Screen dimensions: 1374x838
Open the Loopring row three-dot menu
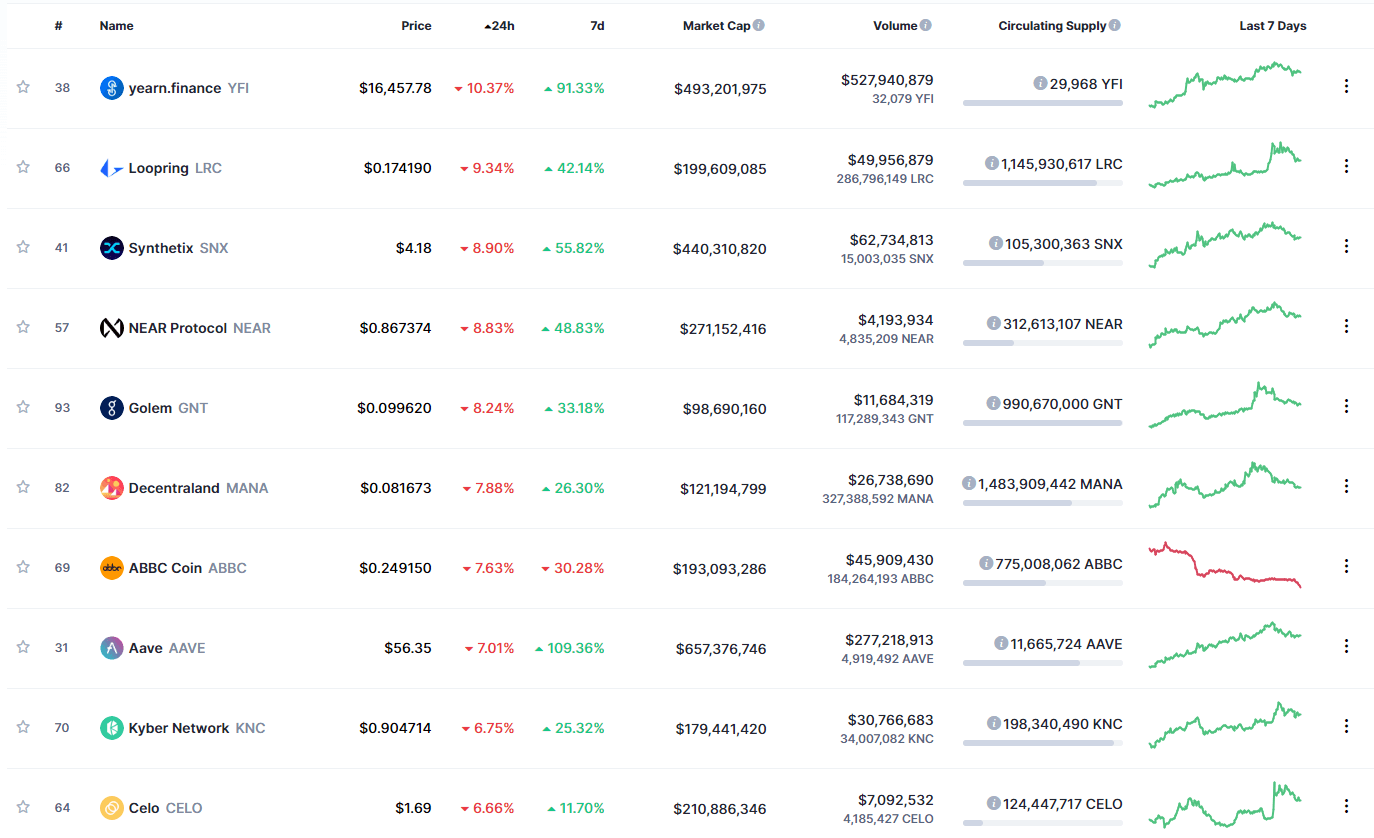pos(1346,166)
